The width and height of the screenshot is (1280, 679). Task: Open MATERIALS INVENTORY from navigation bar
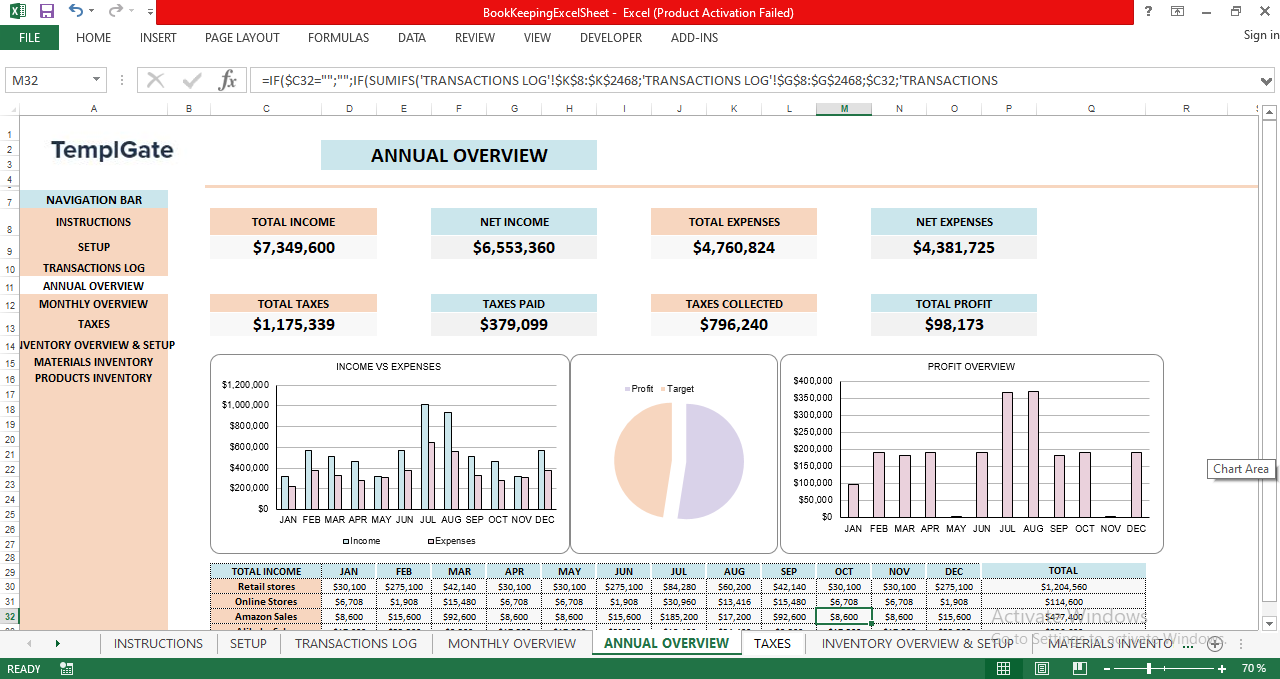(x=94, y=362)
